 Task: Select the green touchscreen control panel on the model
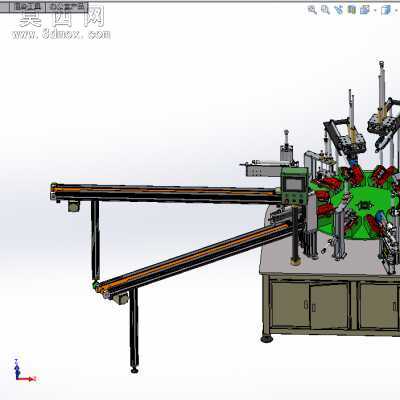(x=294, y=186)
